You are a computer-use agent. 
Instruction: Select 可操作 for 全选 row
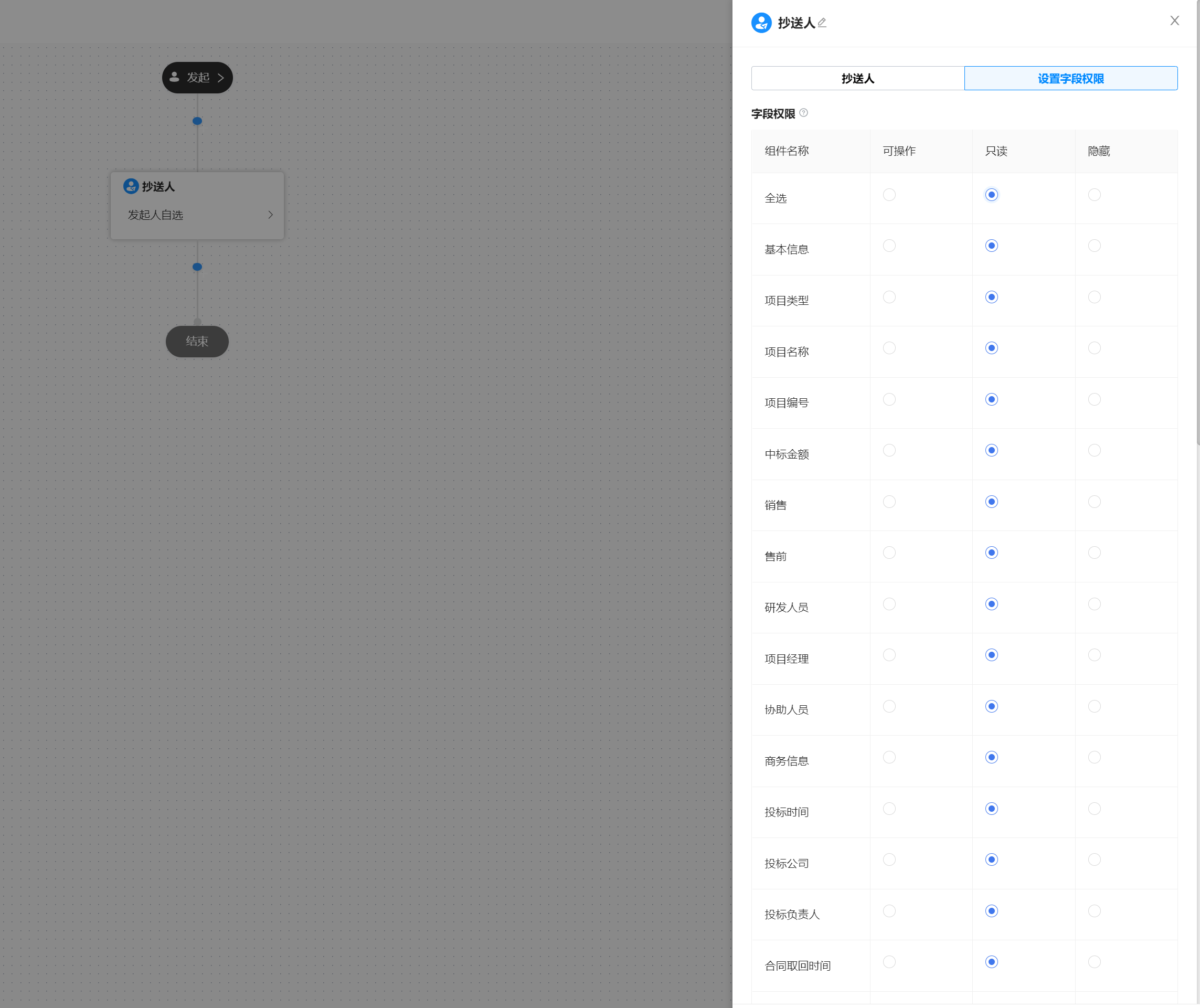889,195
